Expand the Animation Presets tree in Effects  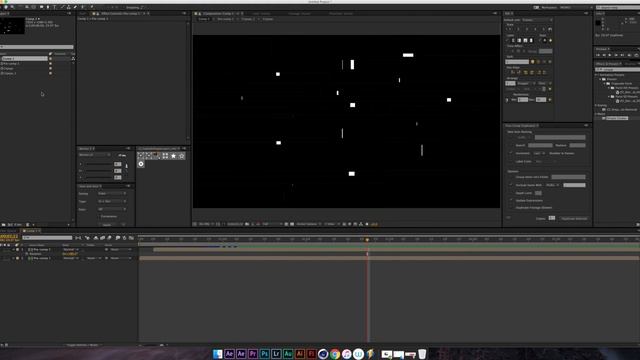(x=596, y=75)
